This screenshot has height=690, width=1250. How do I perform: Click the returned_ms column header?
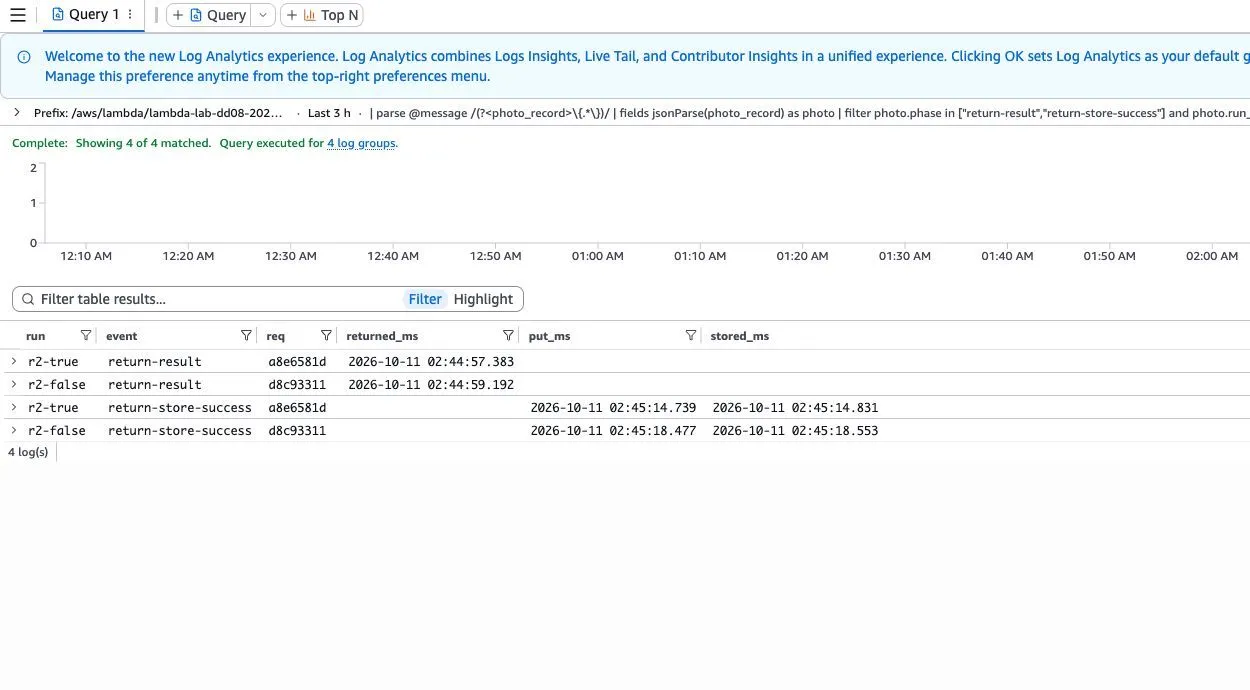382,336
